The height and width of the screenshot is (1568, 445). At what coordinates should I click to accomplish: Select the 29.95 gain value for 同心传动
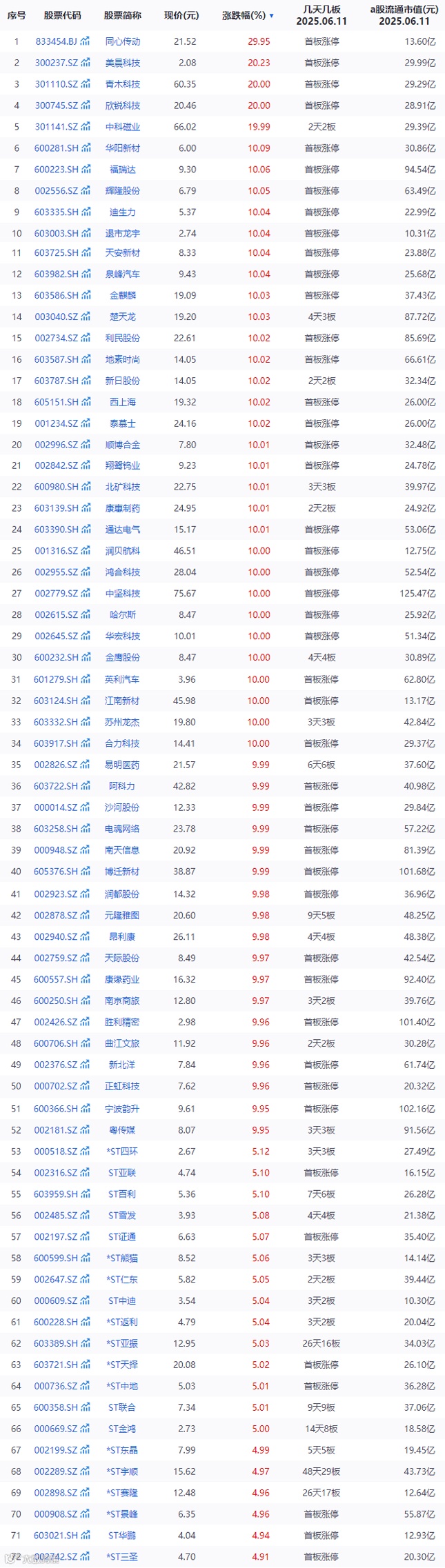[x=259, y=41]
